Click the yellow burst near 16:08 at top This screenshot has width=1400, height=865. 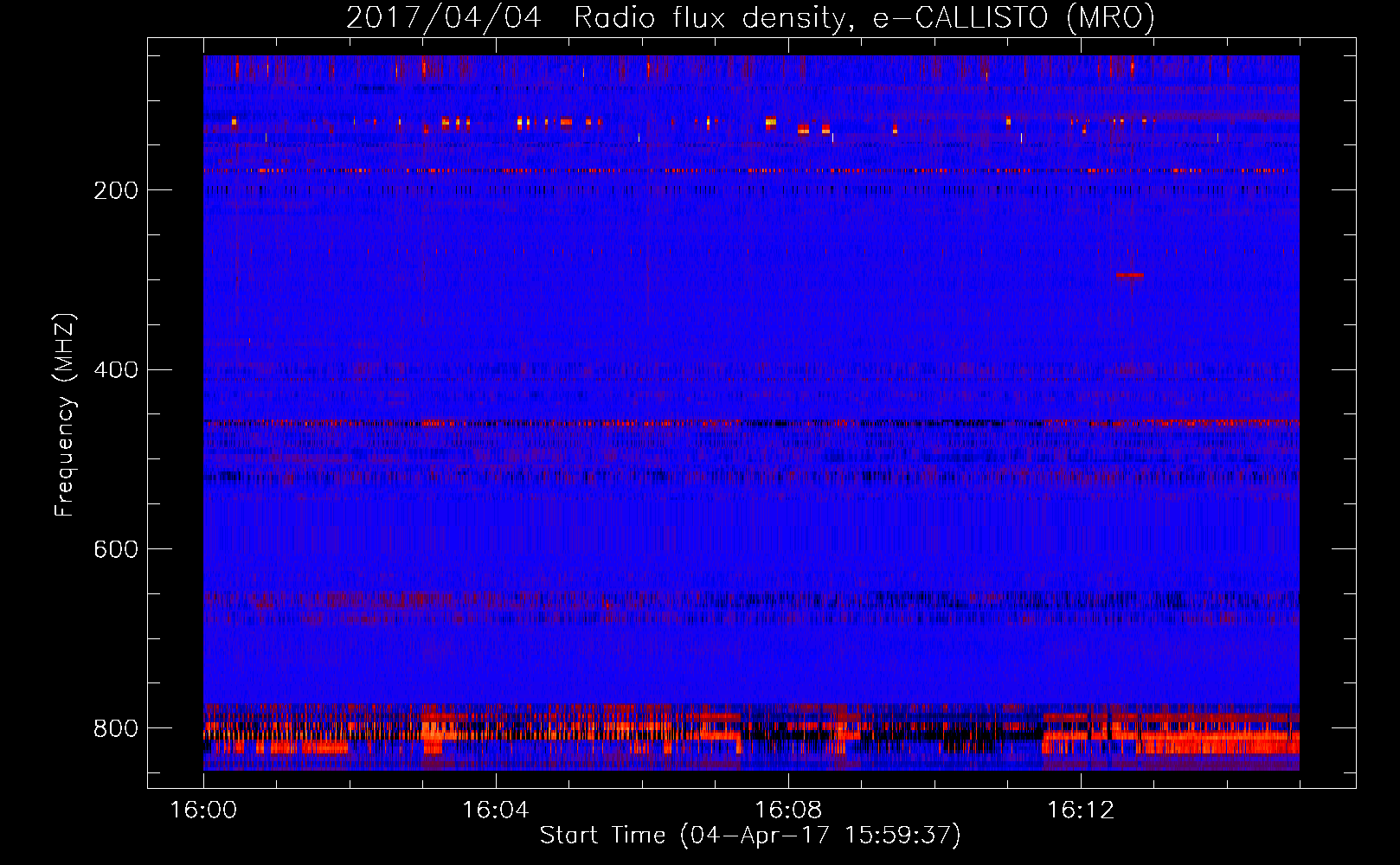pos(771,122)
